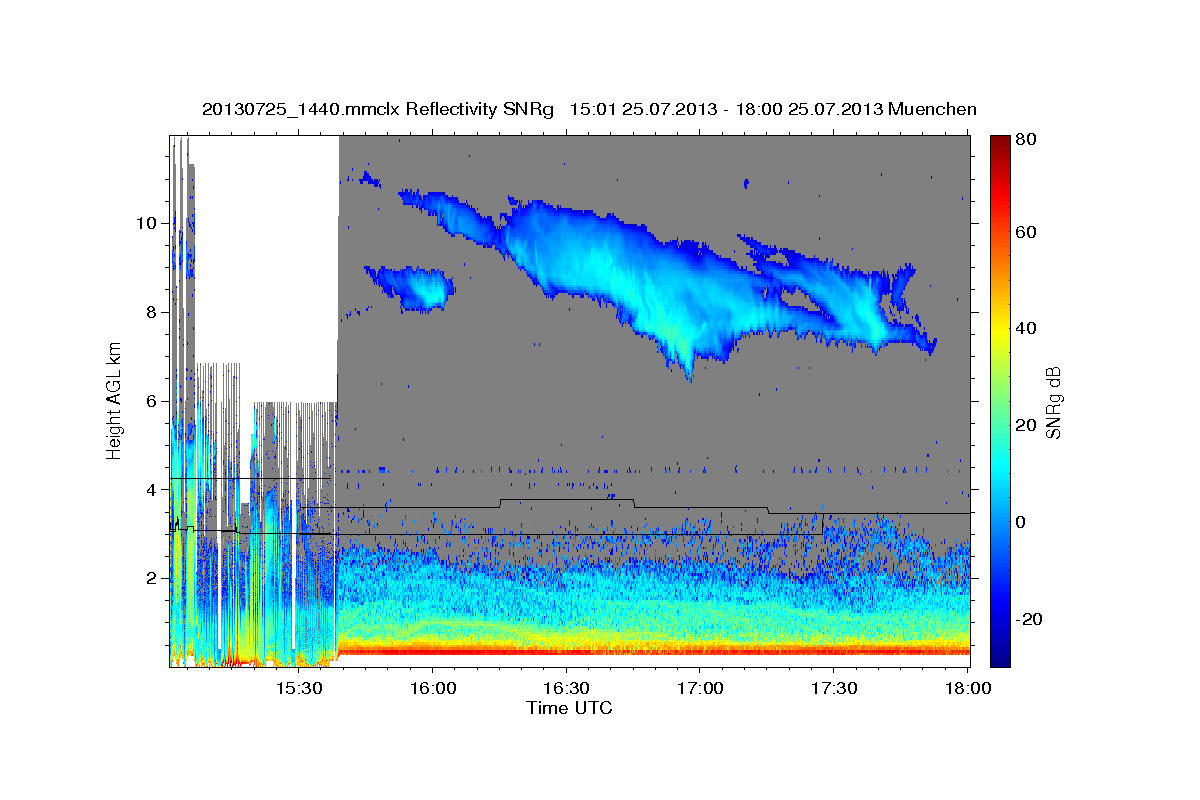Click the 'Muenchen' location label in the title
Image resolution: width=1200 pixels, height=800 pixels.
[932, 109]
